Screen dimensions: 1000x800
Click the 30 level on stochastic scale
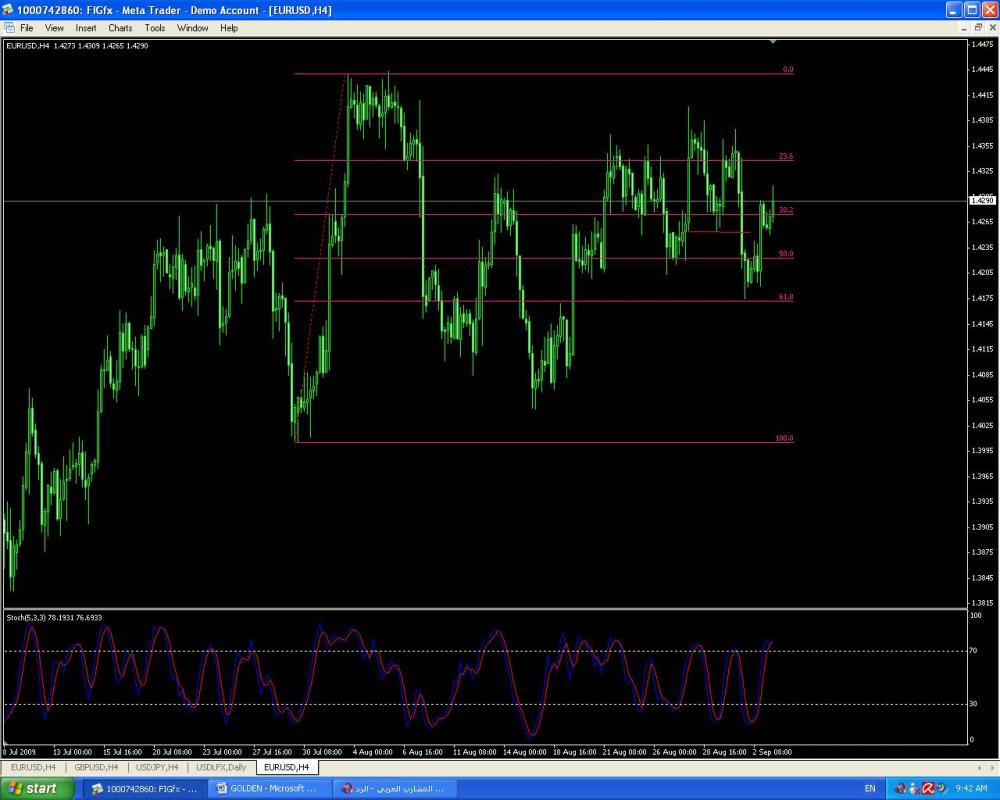pos(973,704)
